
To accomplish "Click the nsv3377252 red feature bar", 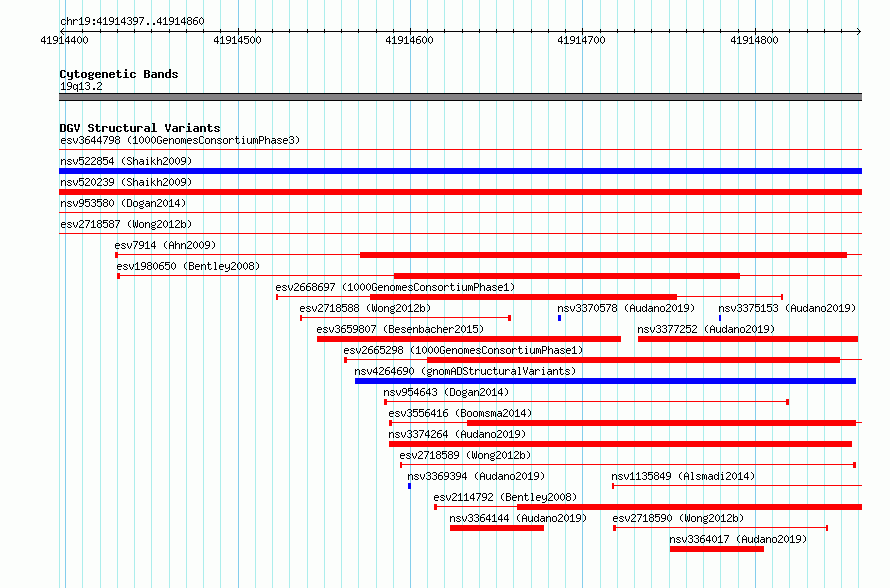I will 748,339.
